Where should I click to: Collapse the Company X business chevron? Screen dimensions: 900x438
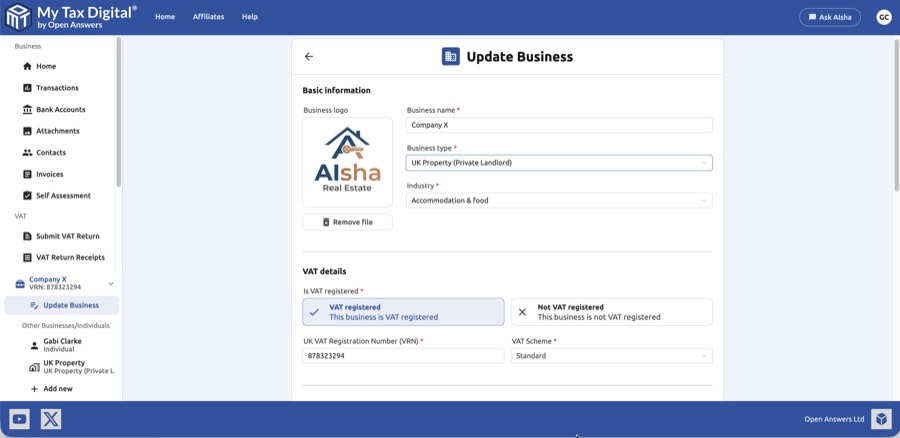[111, 284]
